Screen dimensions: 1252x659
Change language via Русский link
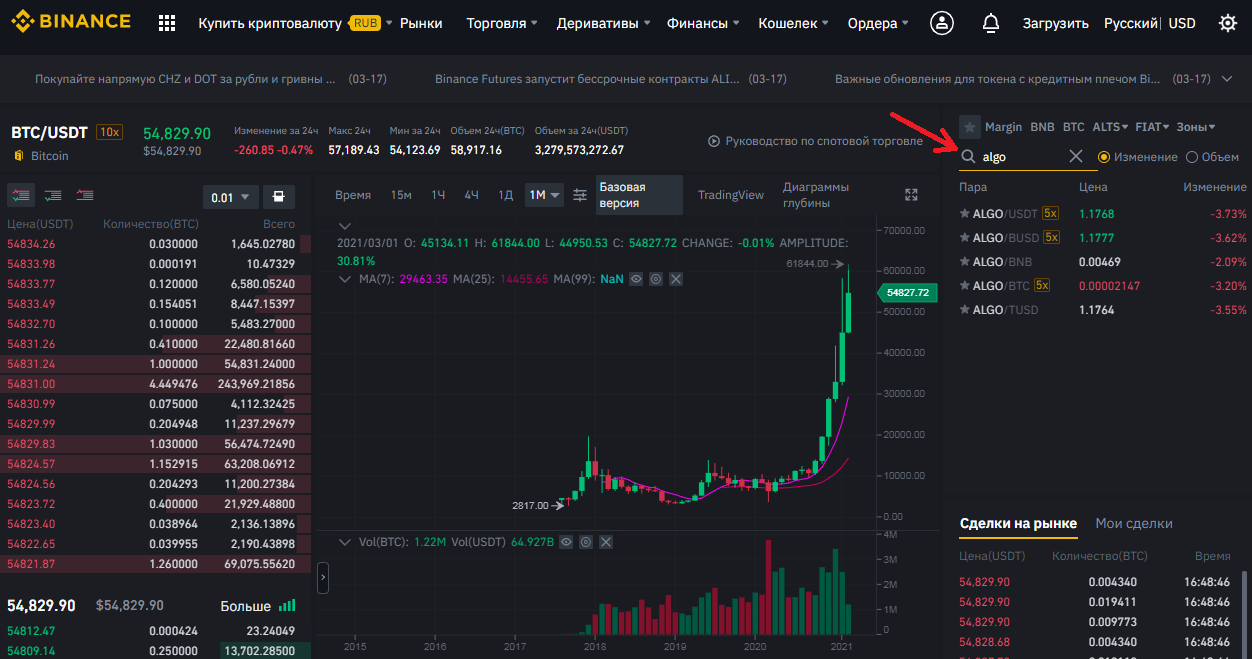pyautogui.click(x=1133, y=23)
